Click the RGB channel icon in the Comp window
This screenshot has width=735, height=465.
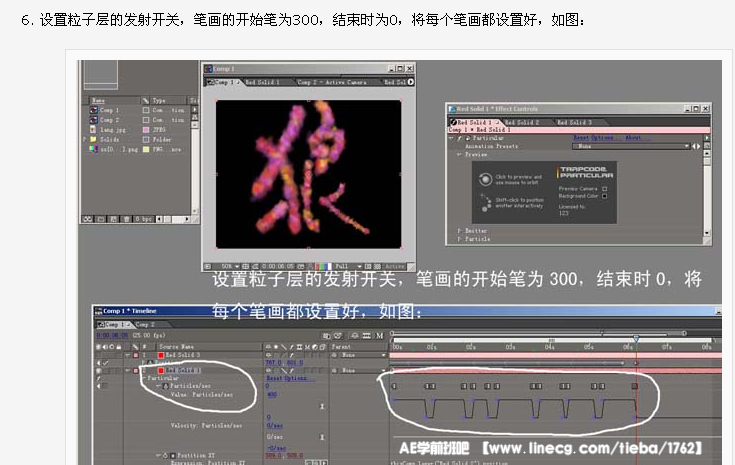pyautogui.click(x=323, y=266)
